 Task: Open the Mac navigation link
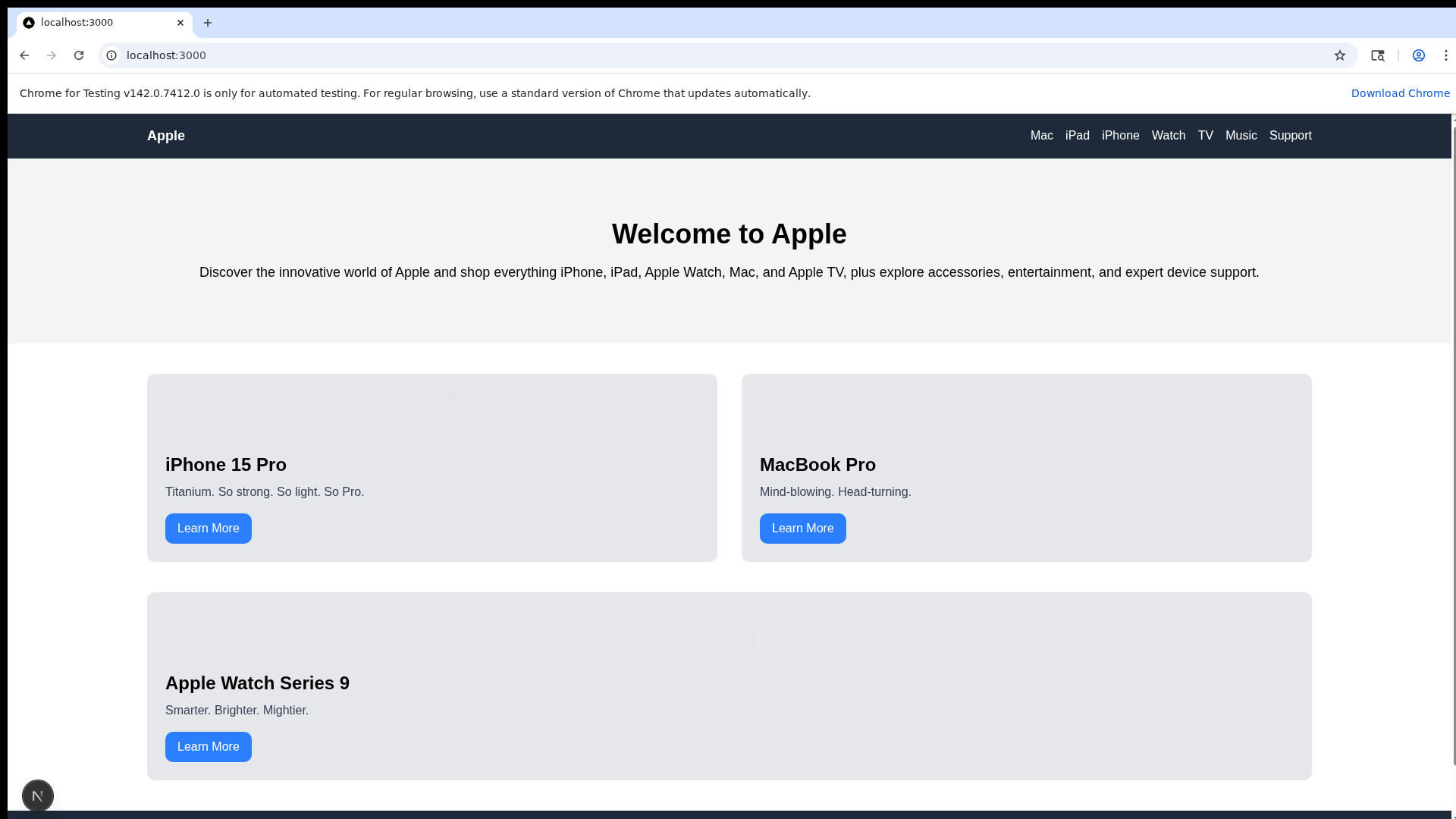point(1041,136)
